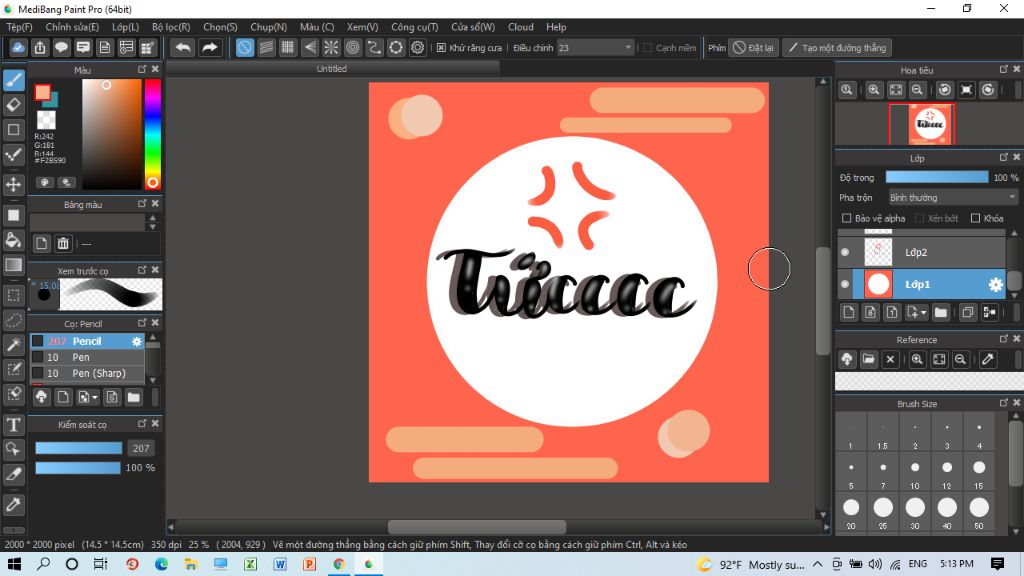Screen dimensions: 1024x576
Task: Select the Eyedropper tool
Action: click(14, 504)
